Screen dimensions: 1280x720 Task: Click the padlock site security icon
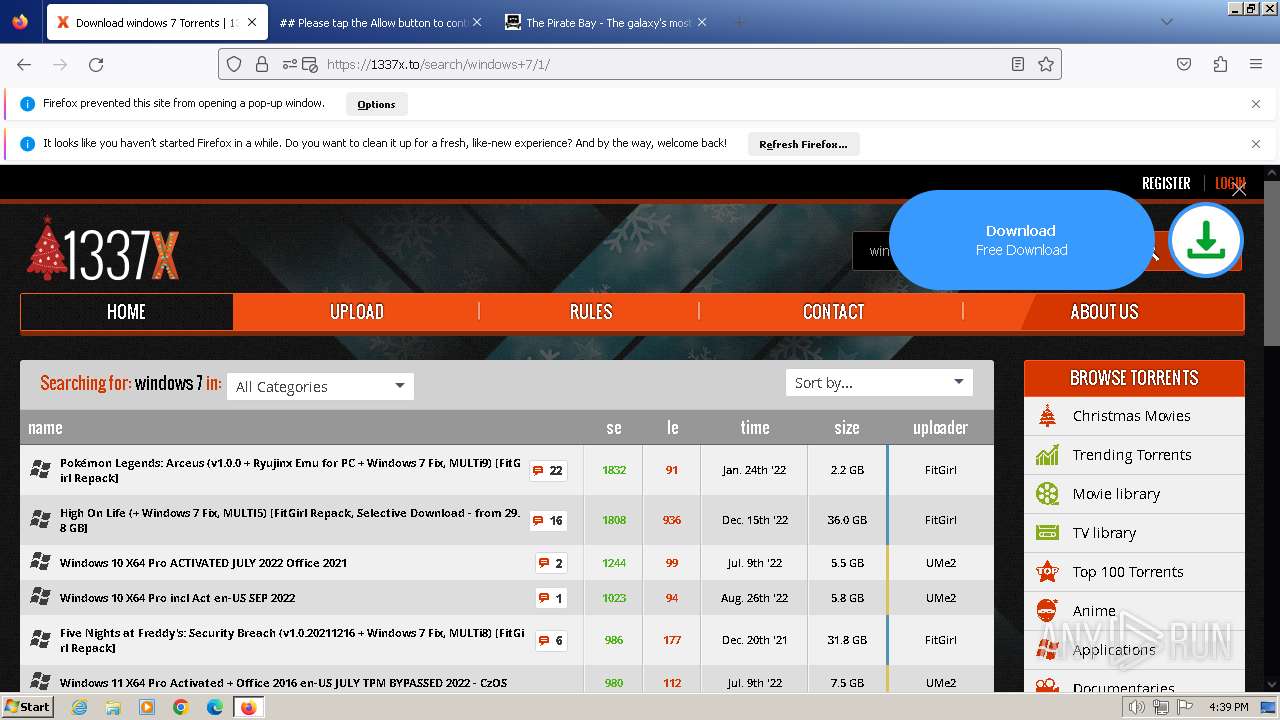click(262, 64)
